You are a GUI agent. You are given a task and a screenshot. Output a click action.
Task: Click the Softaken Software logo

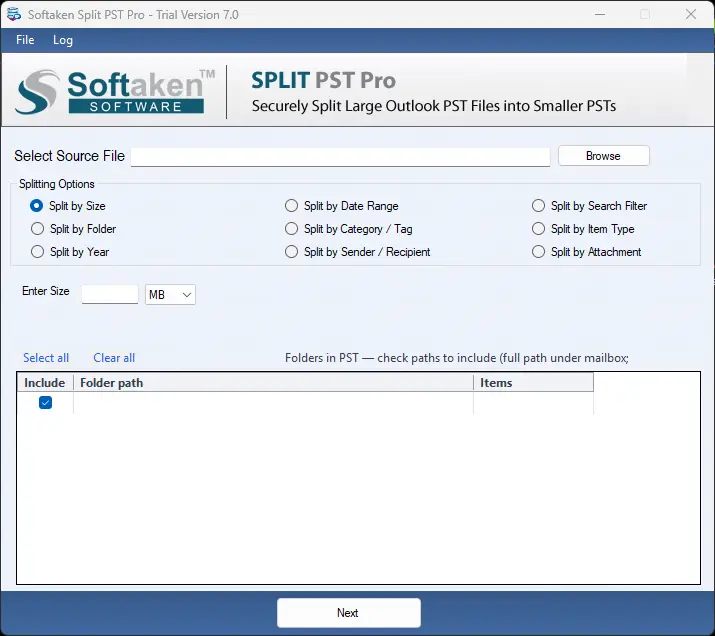pos(115,92)
